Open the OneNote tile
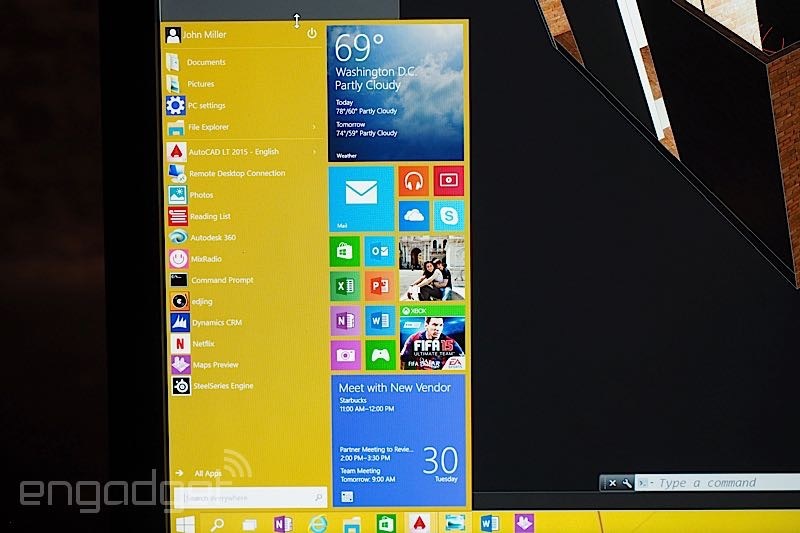 (345, 321)
